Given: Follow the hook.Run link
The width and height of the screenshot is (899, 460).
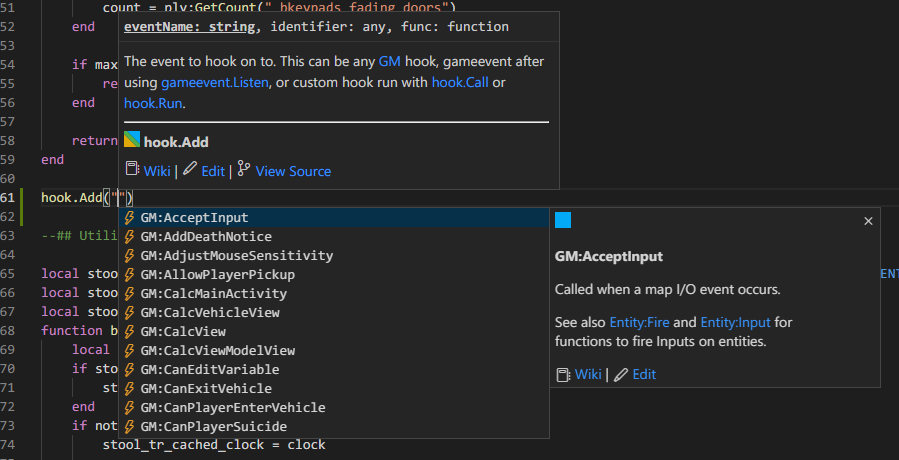Looking at the screenshot, I should tap(153, 102).
